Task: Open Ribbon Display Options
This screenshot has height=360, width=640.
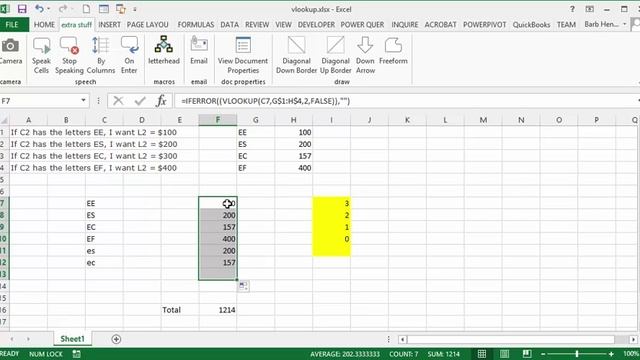Action: [590, 9]
